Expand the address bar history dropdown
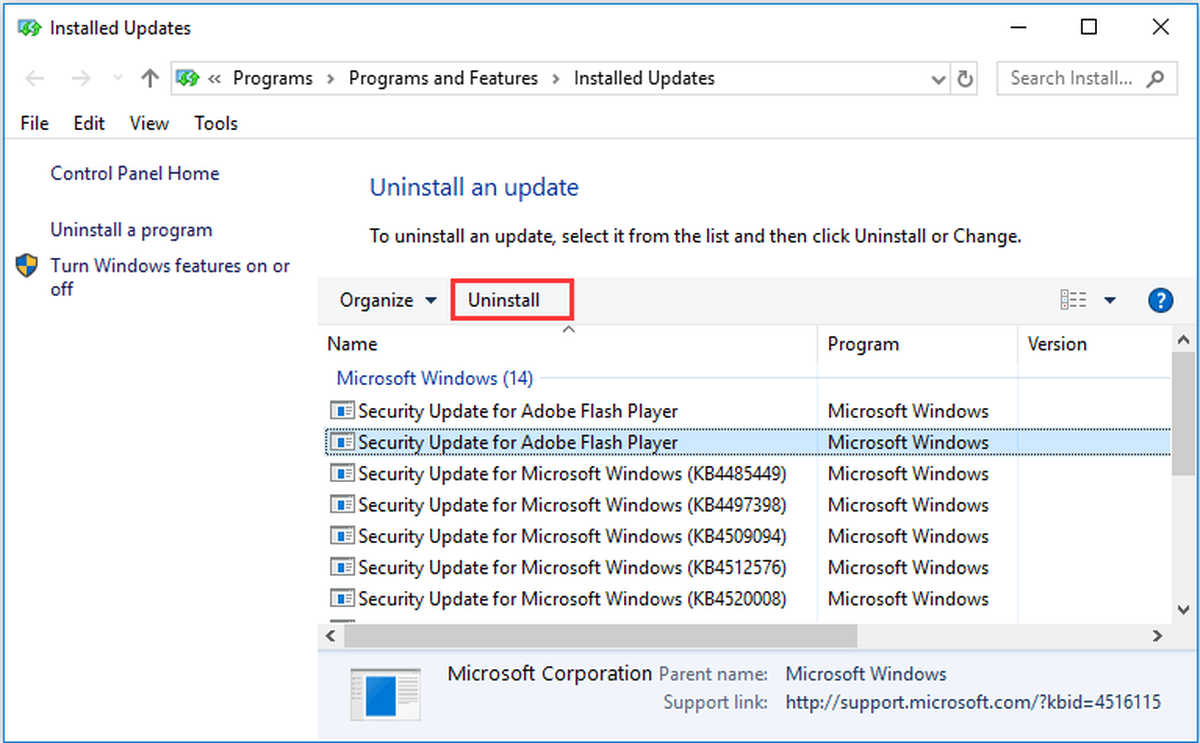Screen dimensions: 1200x743 tap(938, 79)
